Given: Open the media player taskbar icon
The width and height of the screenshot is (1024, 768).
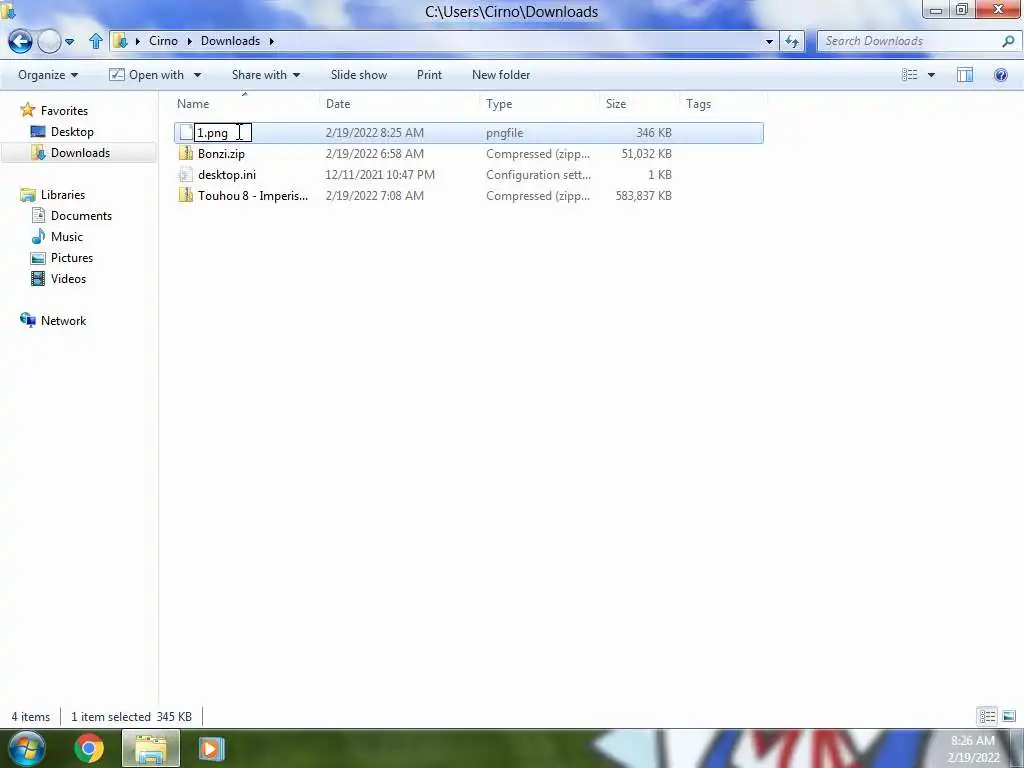Looking at the screenshot, I should point(211,748).
